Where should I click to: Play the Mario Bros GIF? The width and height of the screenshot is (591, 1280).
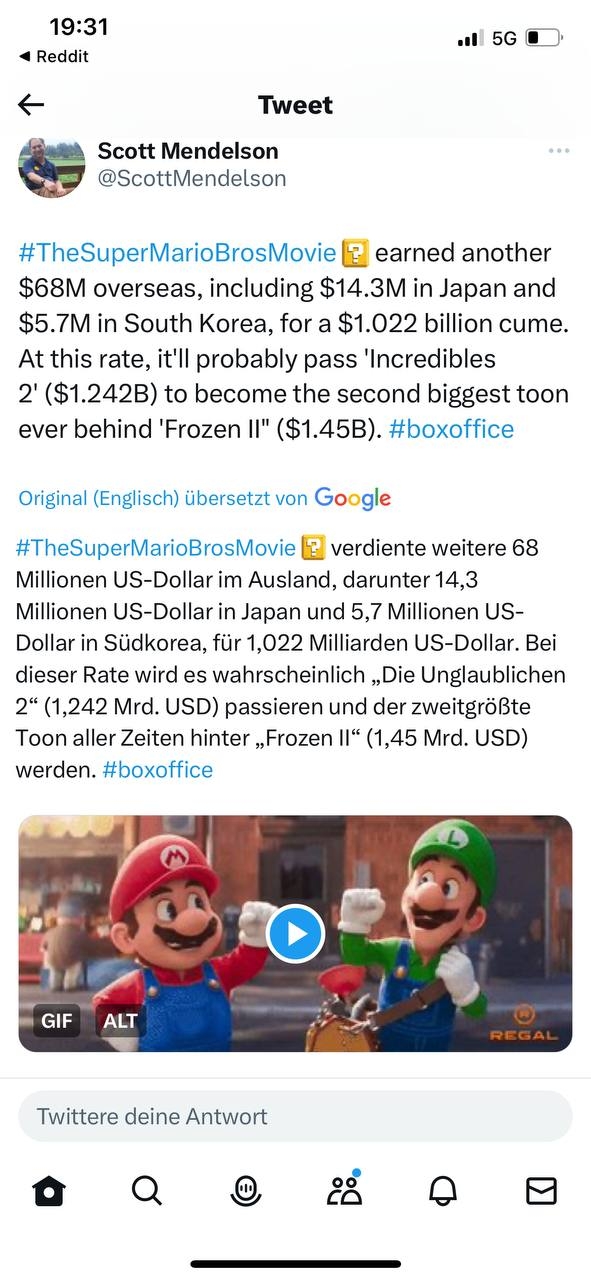tap(295, 933)
